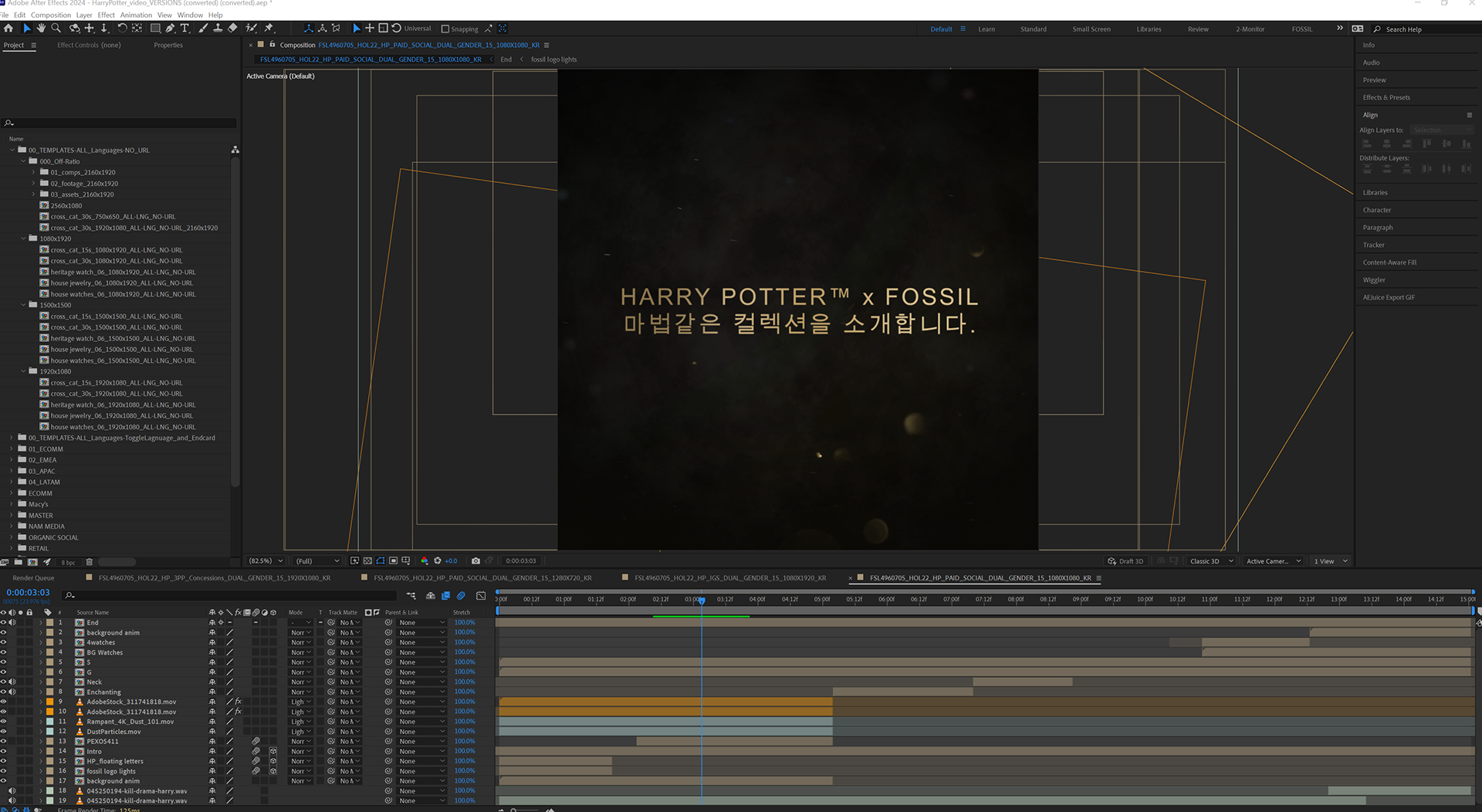This screenshot has width=1482, height=812.
Task: Open the Active Camera view dropdown
Action: (1274, 561)
